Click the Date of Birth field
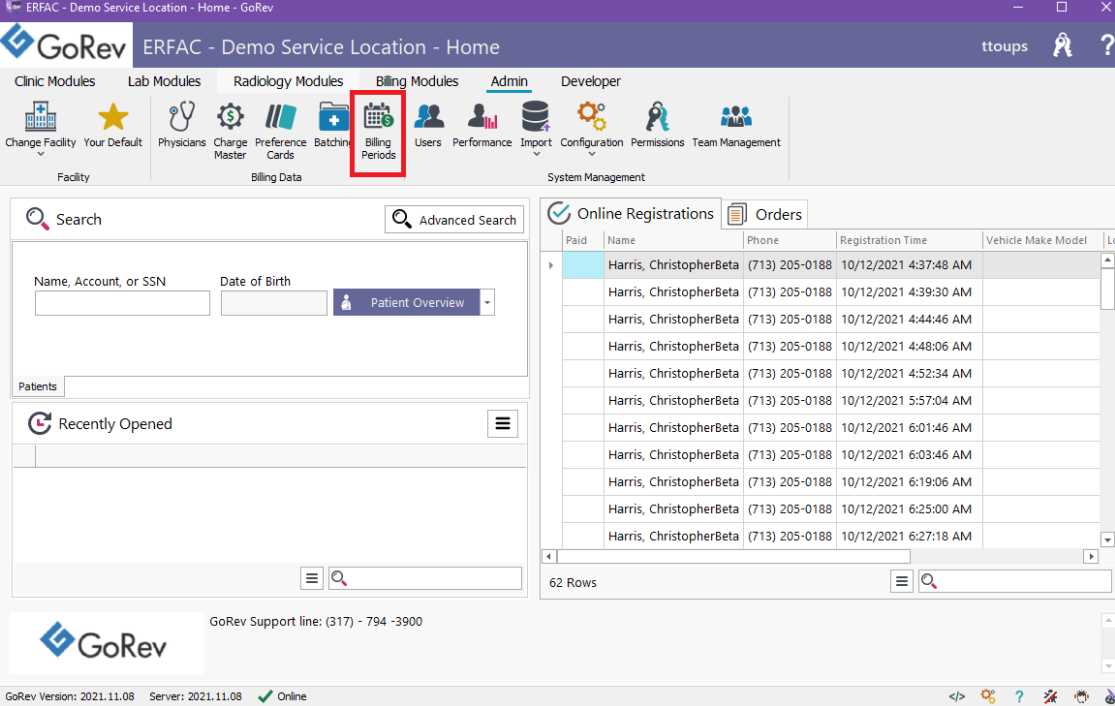Viewport: 1115px width, 706px height. pos(274,303)
